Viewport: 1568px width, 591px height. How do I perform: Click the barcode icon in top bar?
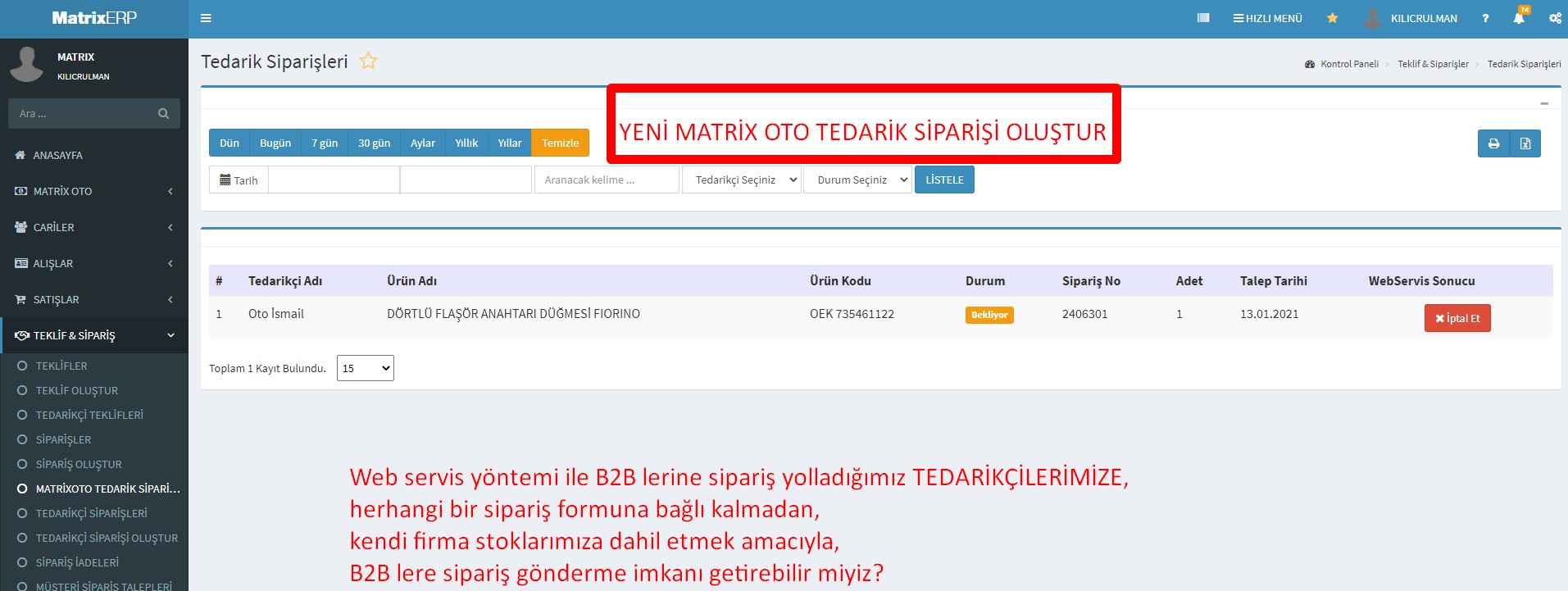tap(1202, 18)
